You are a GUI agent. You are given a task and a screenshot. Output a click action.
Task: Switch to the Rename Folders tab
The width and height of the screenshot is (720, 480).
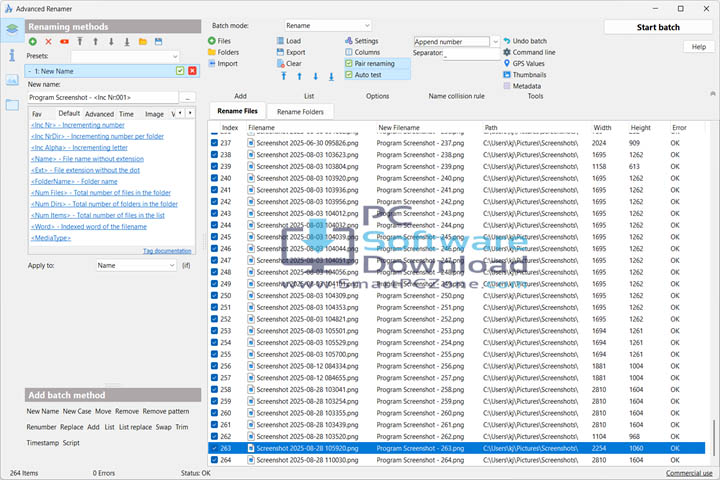click(x=300, y=112)
